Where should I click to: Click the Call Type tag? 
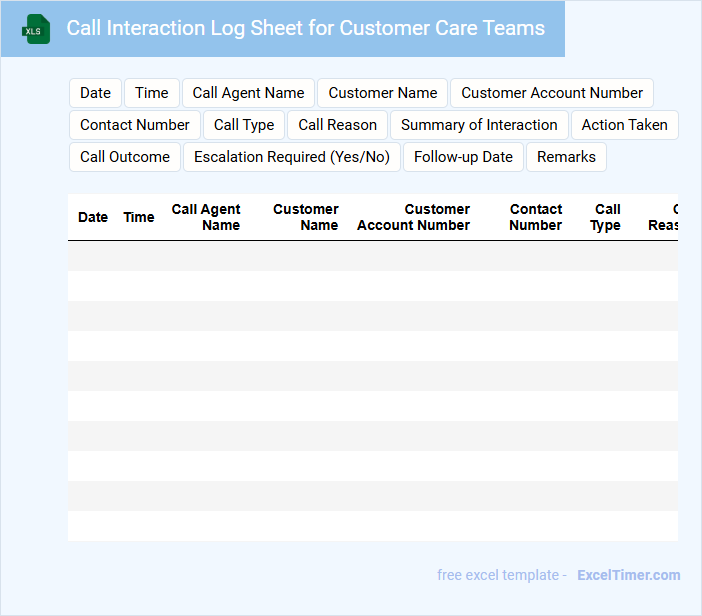244,125
